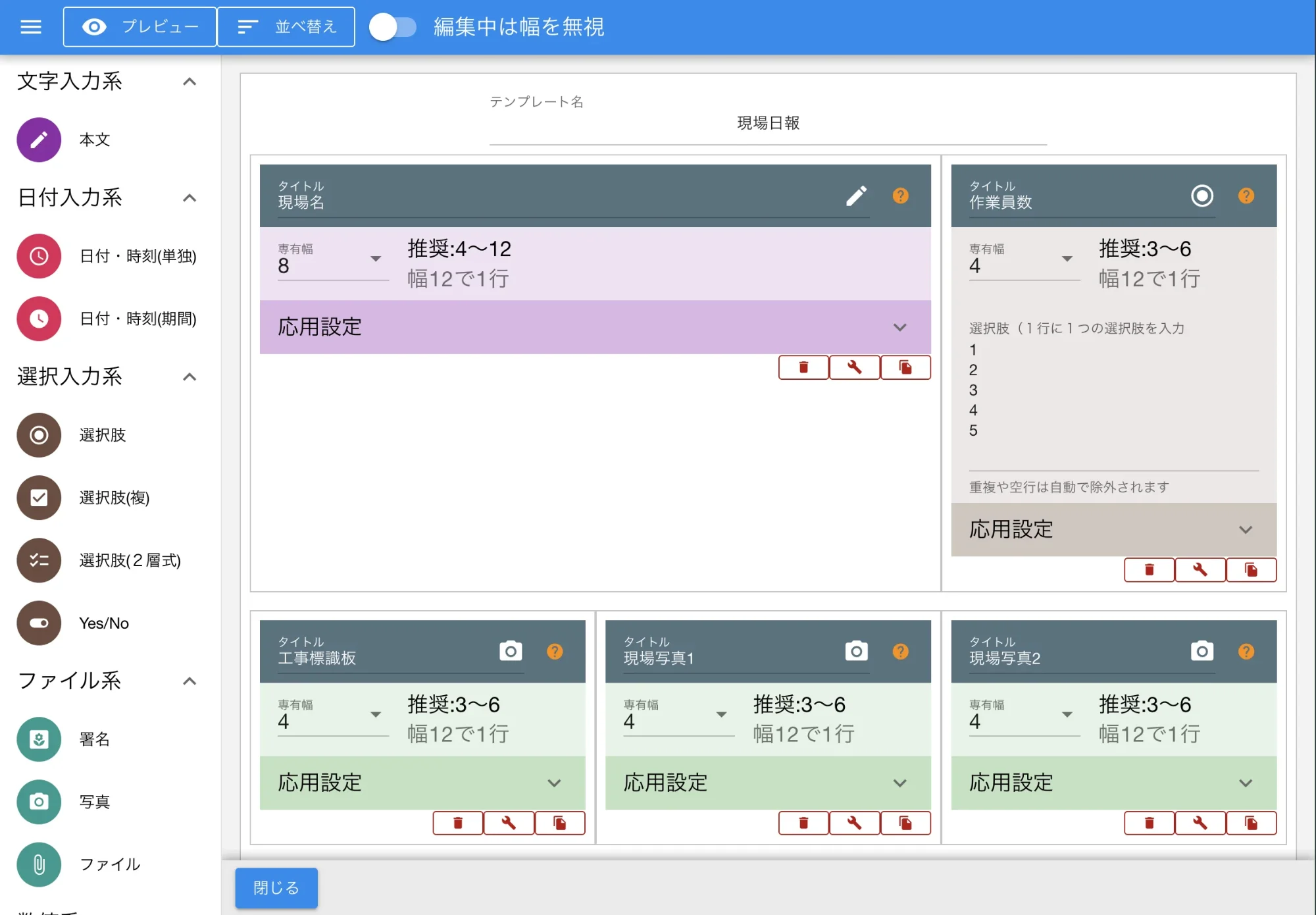Duplicate the 工事標識板 field
Image resolution: width=1316 pixels, height=915 pixels.
click(559, 823)
